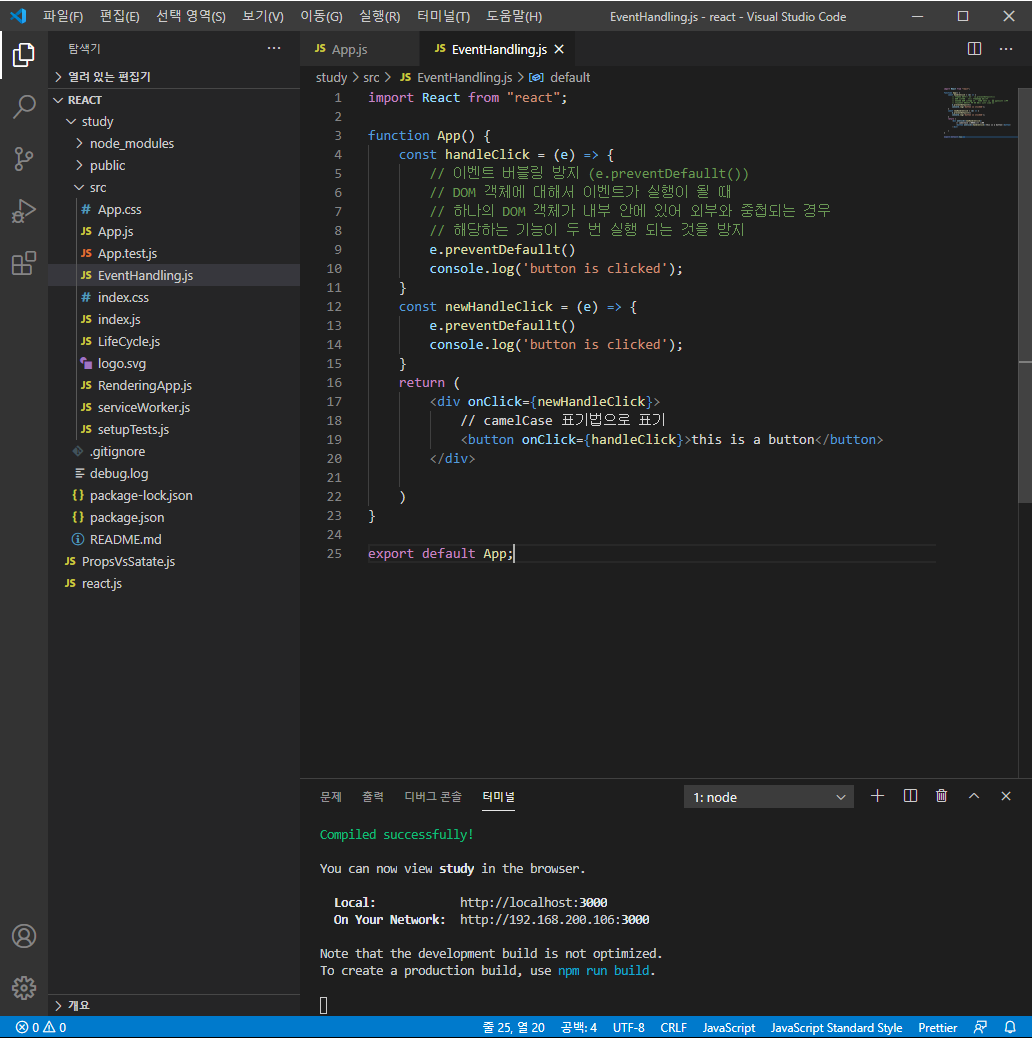Open the Source Control view
This screenshot has width=1032, height=1038.
tap(24, 159)
